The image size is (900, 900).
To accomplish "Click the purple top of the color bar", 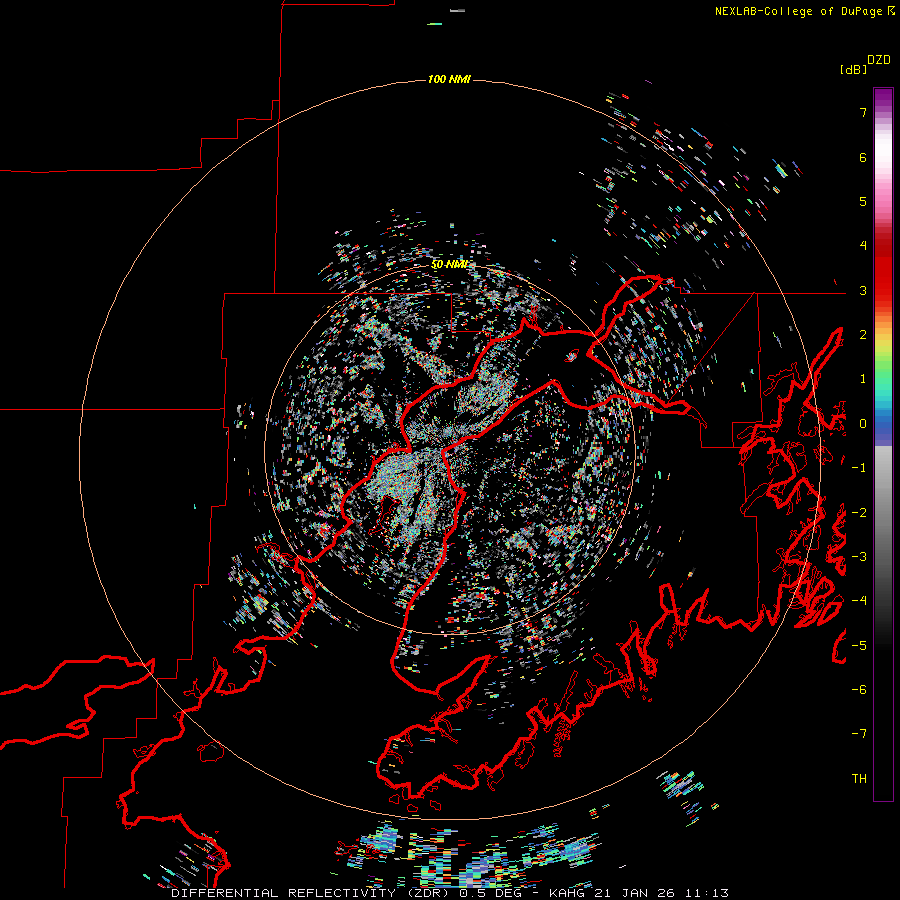I will (883, 98).
